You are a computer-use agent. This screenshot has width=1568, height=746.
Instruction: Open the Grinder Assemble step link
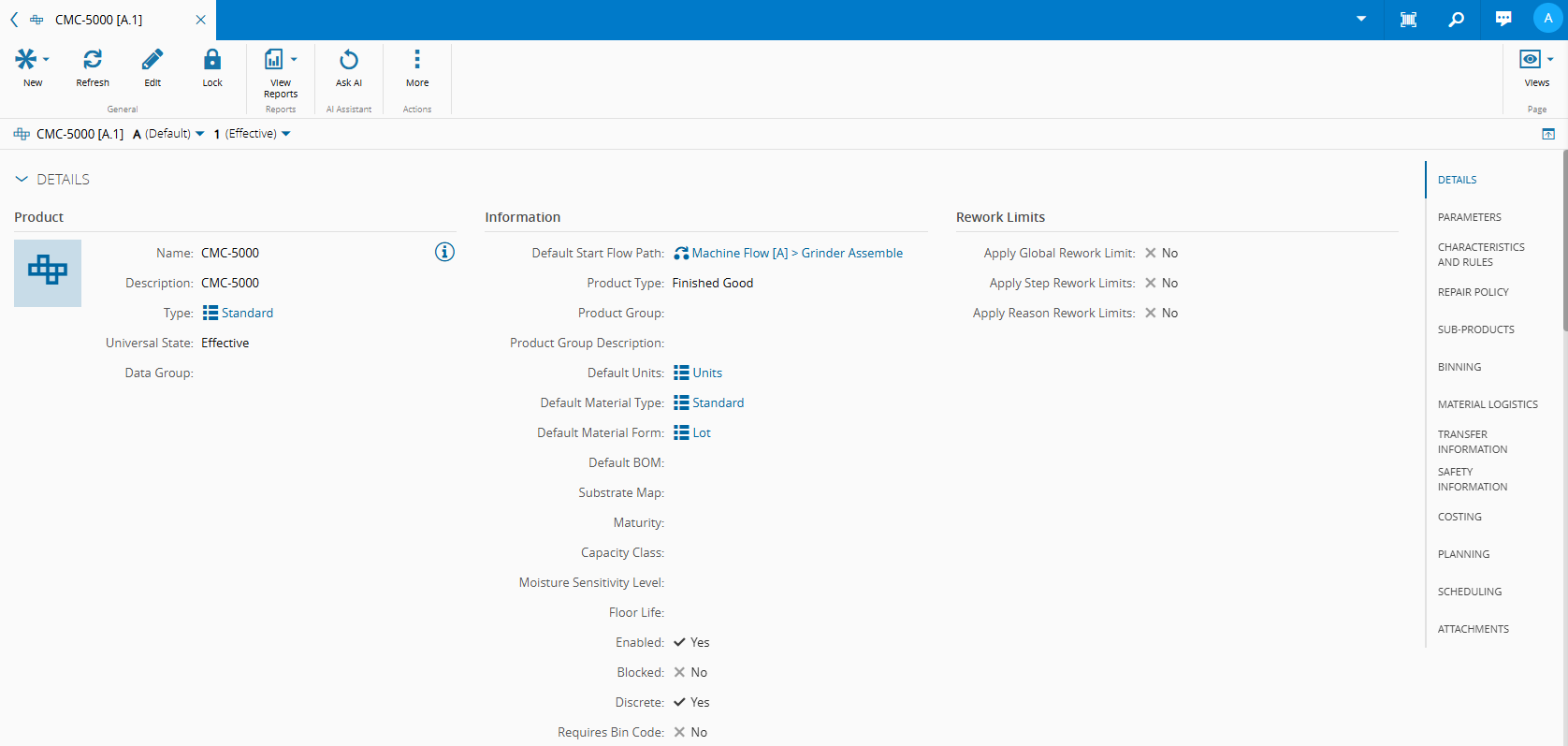tap(852, 253)
